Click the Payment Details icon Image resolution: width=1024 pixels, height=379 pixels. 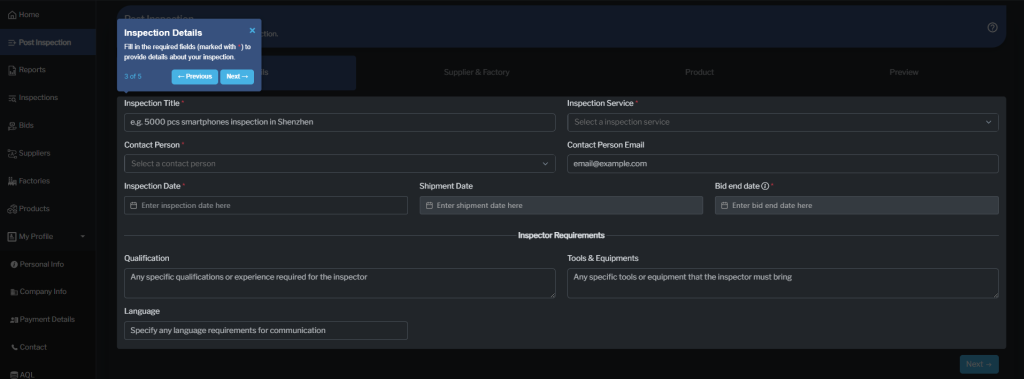(x=14, y=320)
